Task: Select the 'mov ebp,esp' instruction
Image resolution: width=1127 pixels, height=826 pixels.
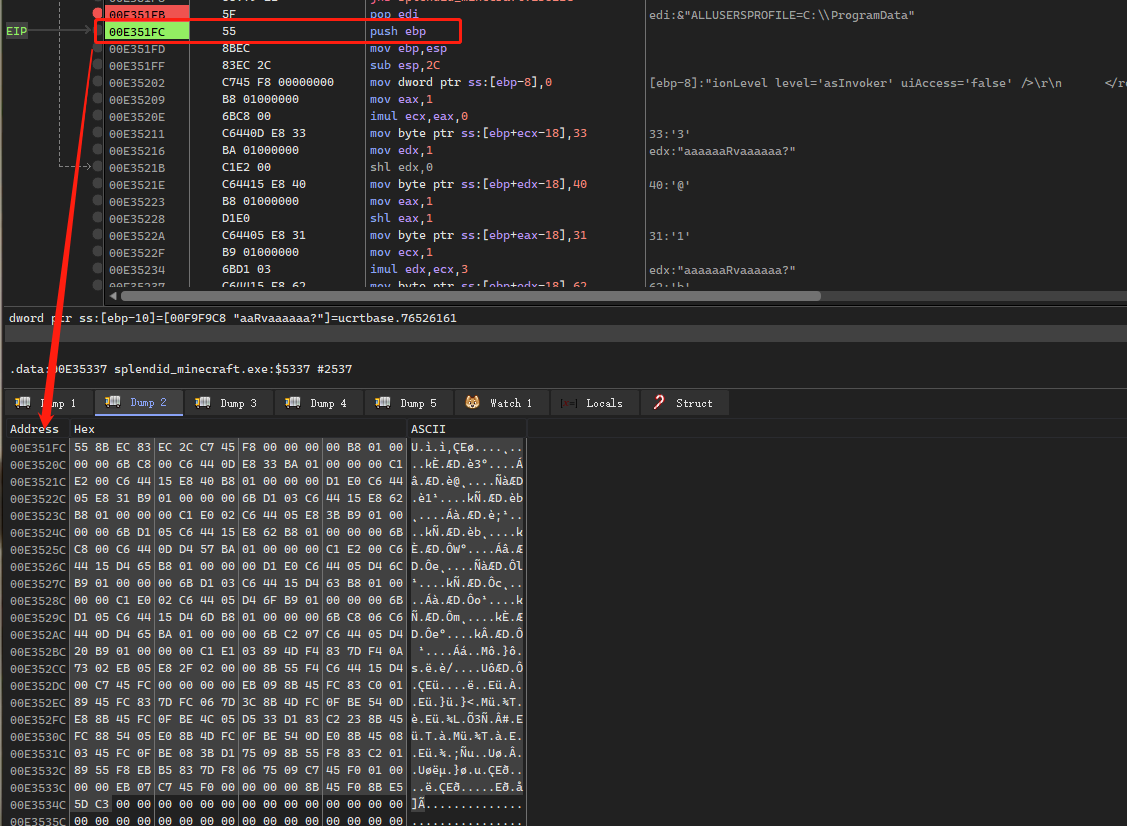Action: pyautogui.click(x=408, y=48)
